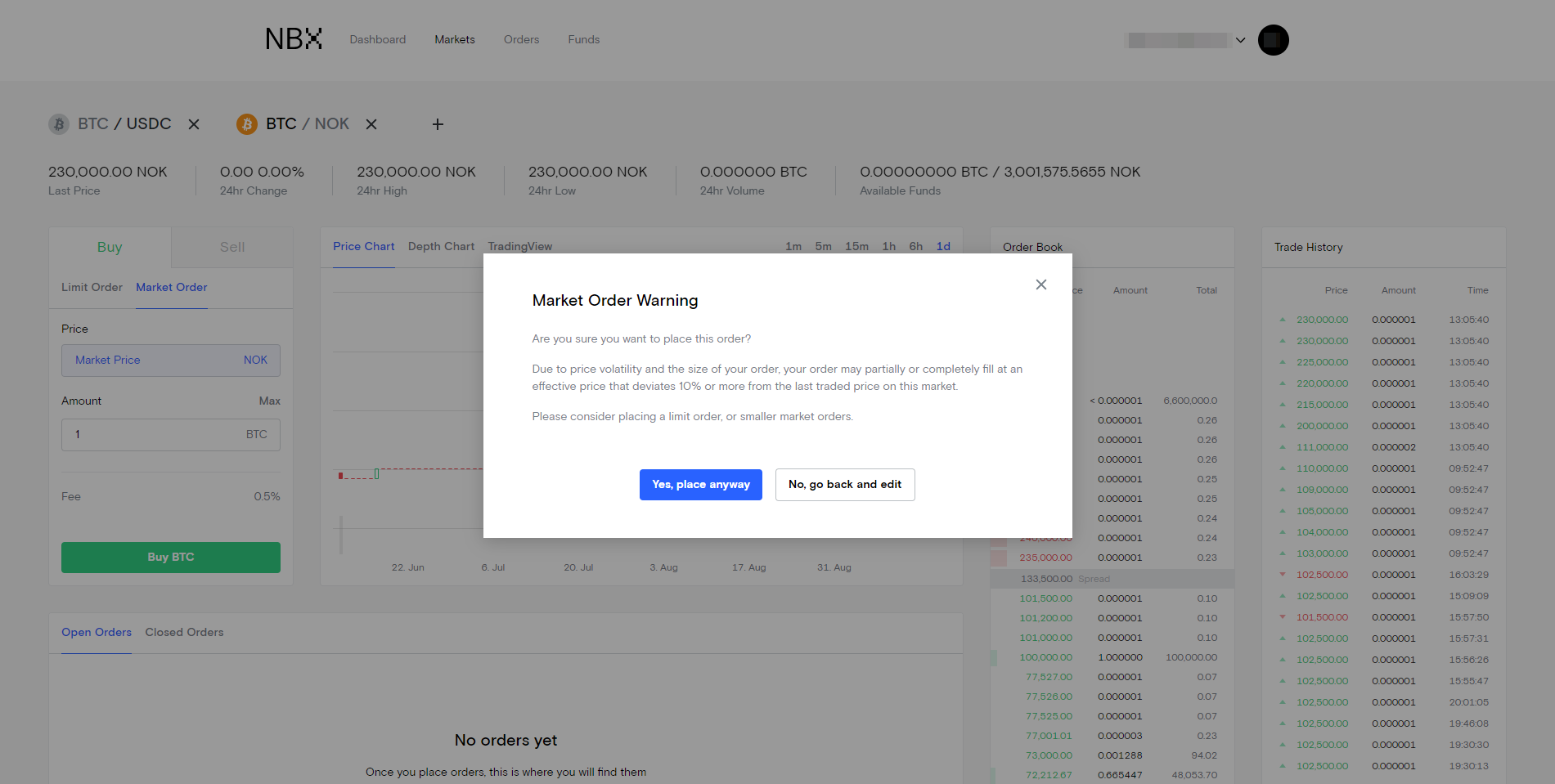Add a new market tab with plus icon
1555x784 pixels.
pyautogui.click(x=438, y=124)
